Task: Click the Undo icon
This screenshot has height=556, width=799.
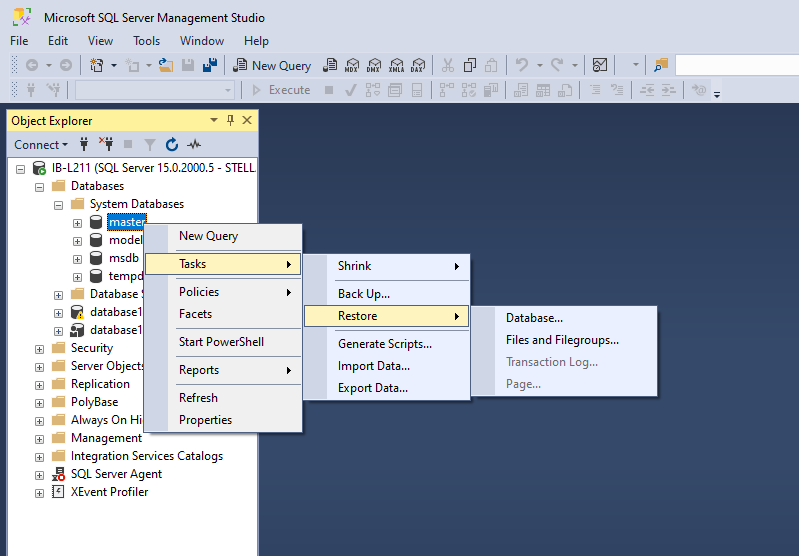Action: (x=521, y=65)
